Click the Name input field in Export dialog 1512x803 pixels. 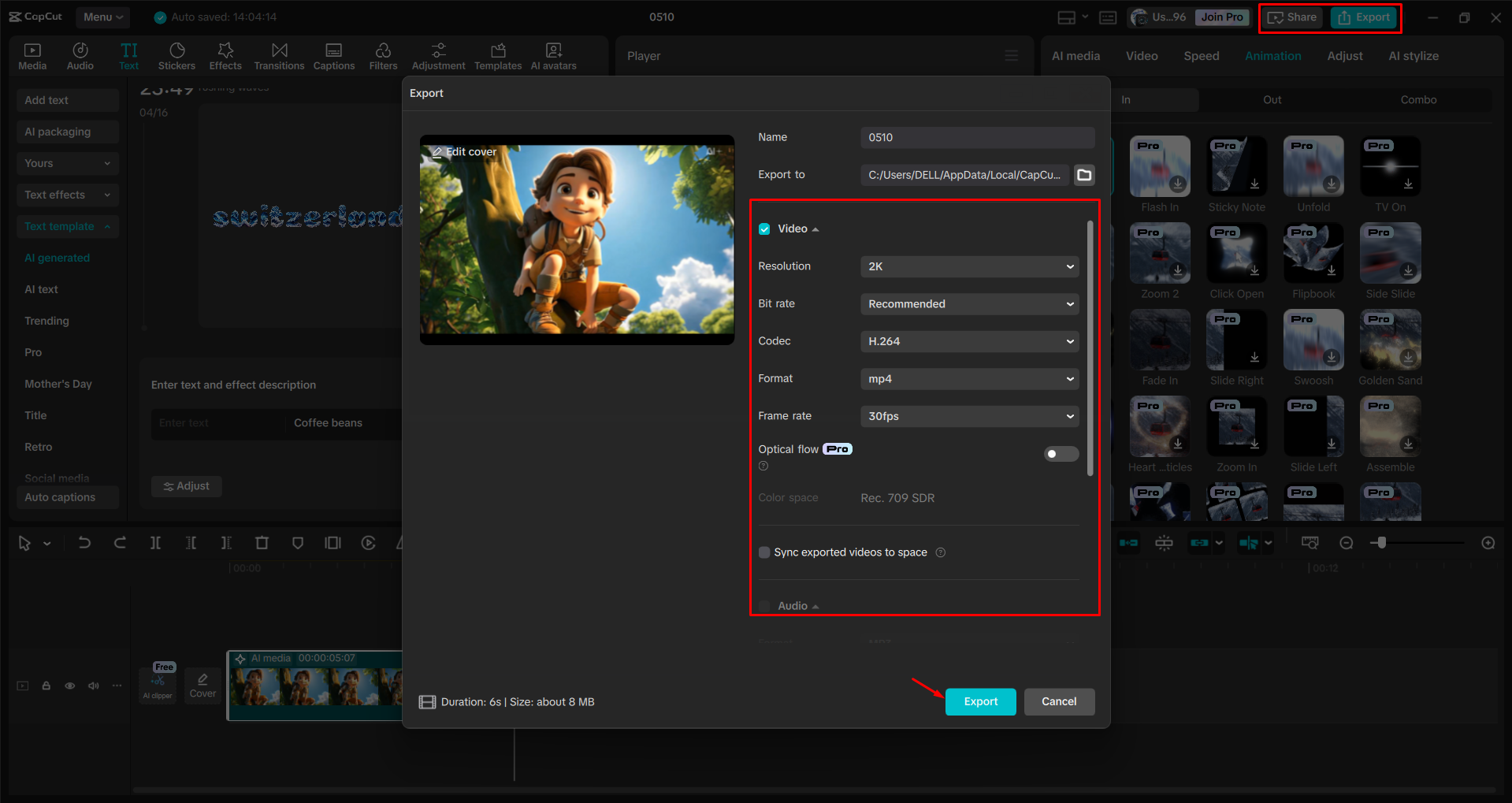point(977,137)
